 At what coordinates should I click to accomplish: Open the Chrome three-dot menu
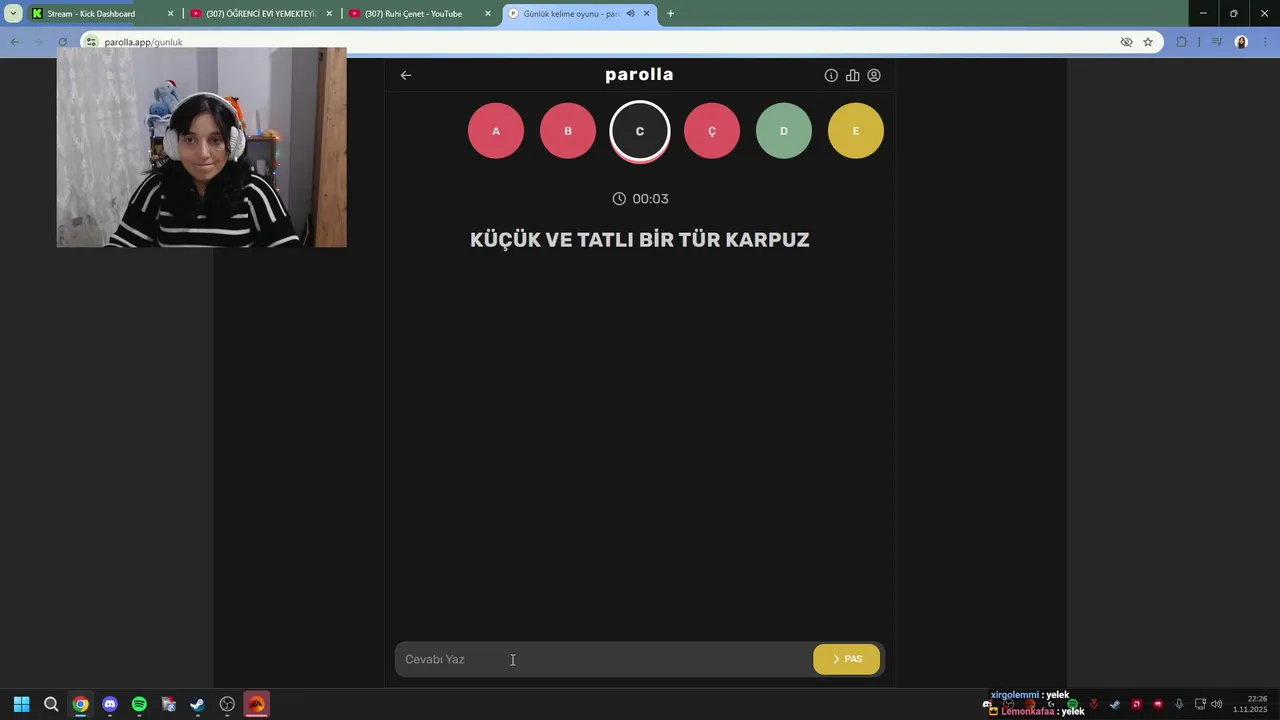tap(1265, 42)
